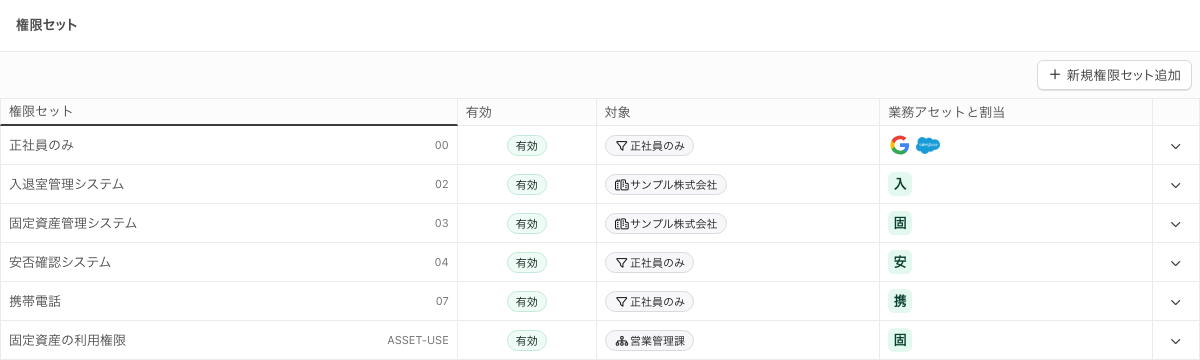Click the 営業管理課 target tag
This screenshot has height=360, width=1200.
tap(649, 341)
